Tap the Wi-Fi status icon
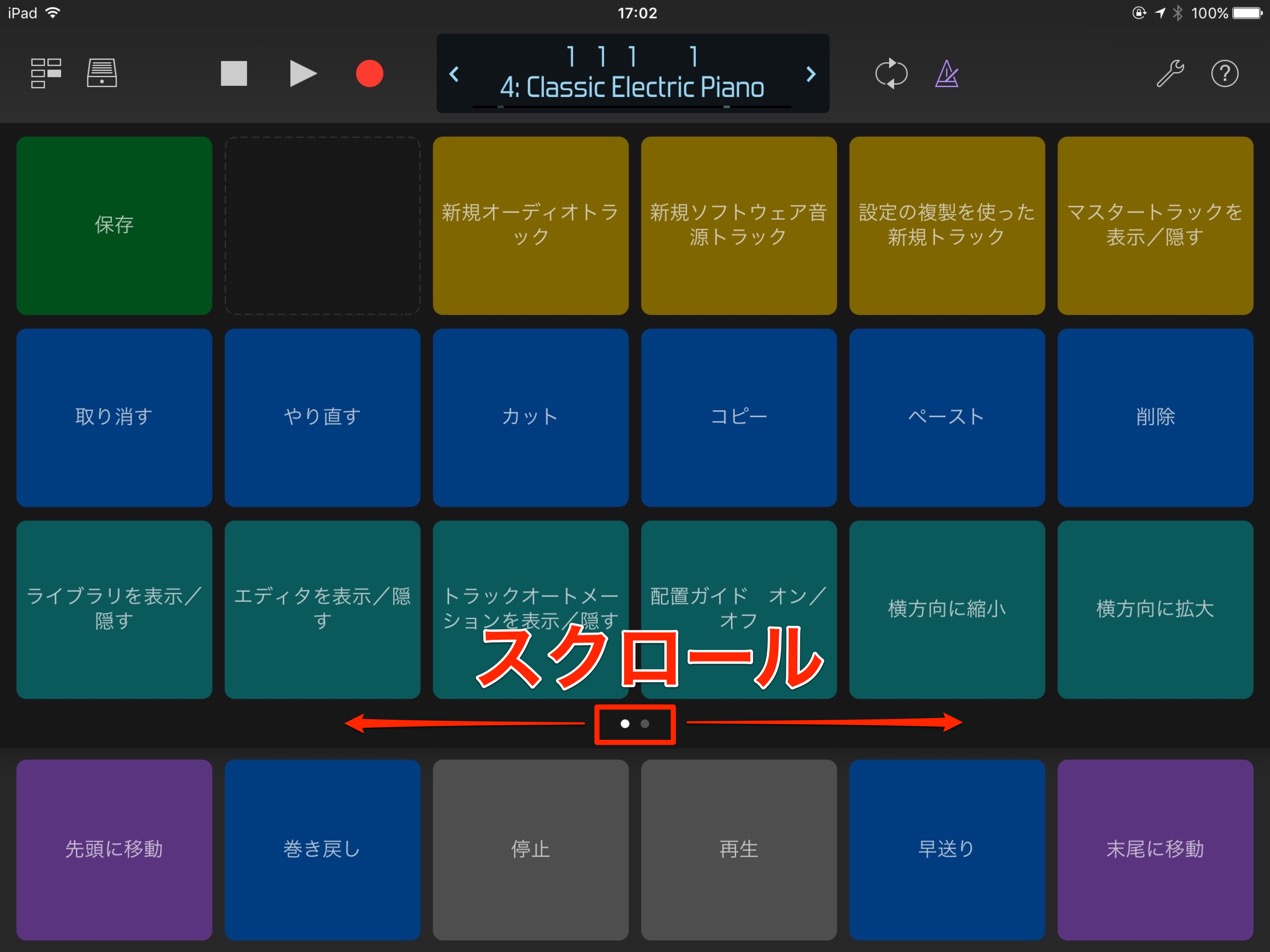Screen dimensions: 1270x952 (53, 13)
